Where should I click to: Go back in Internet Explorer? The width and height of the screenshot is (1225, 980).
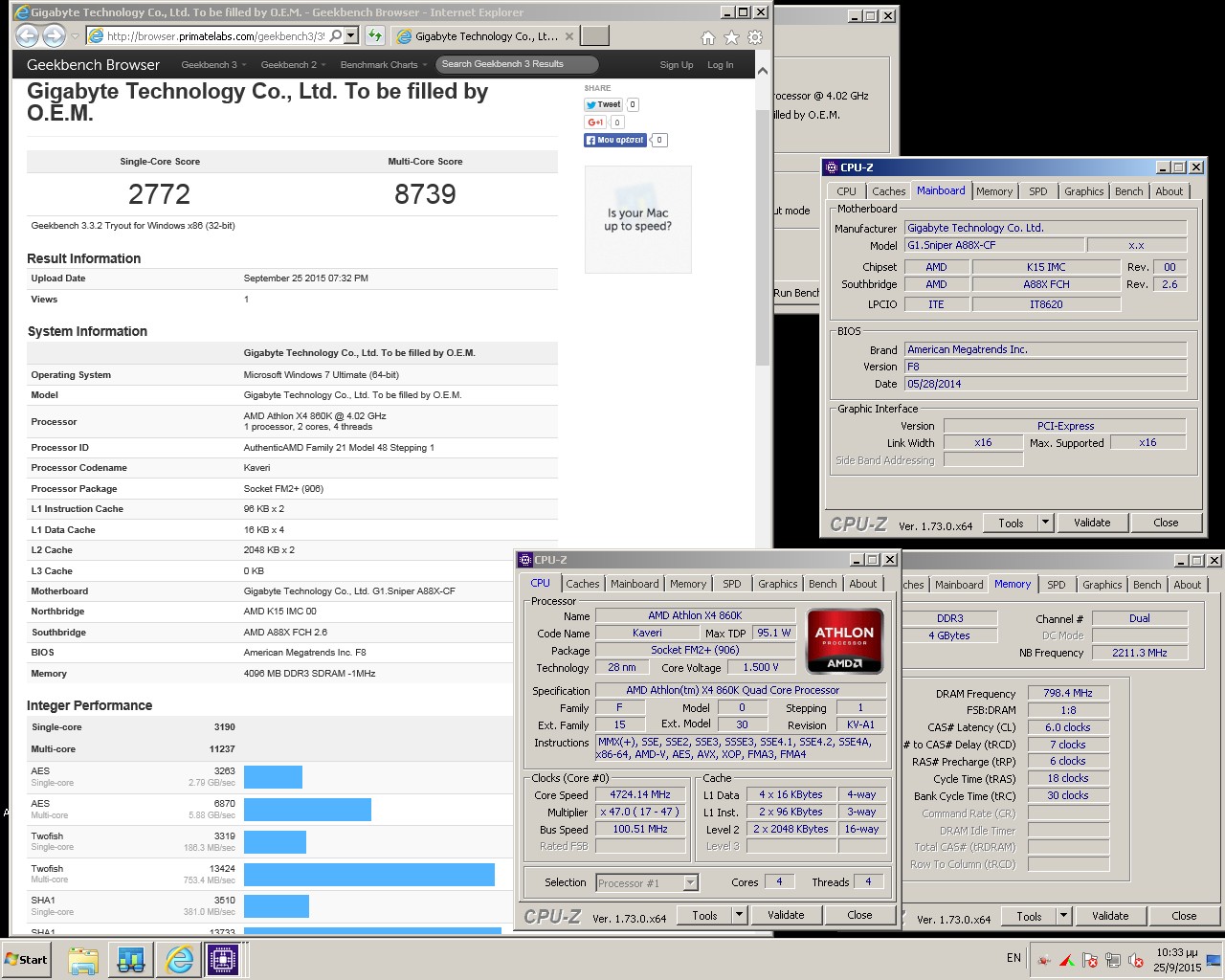28,36
